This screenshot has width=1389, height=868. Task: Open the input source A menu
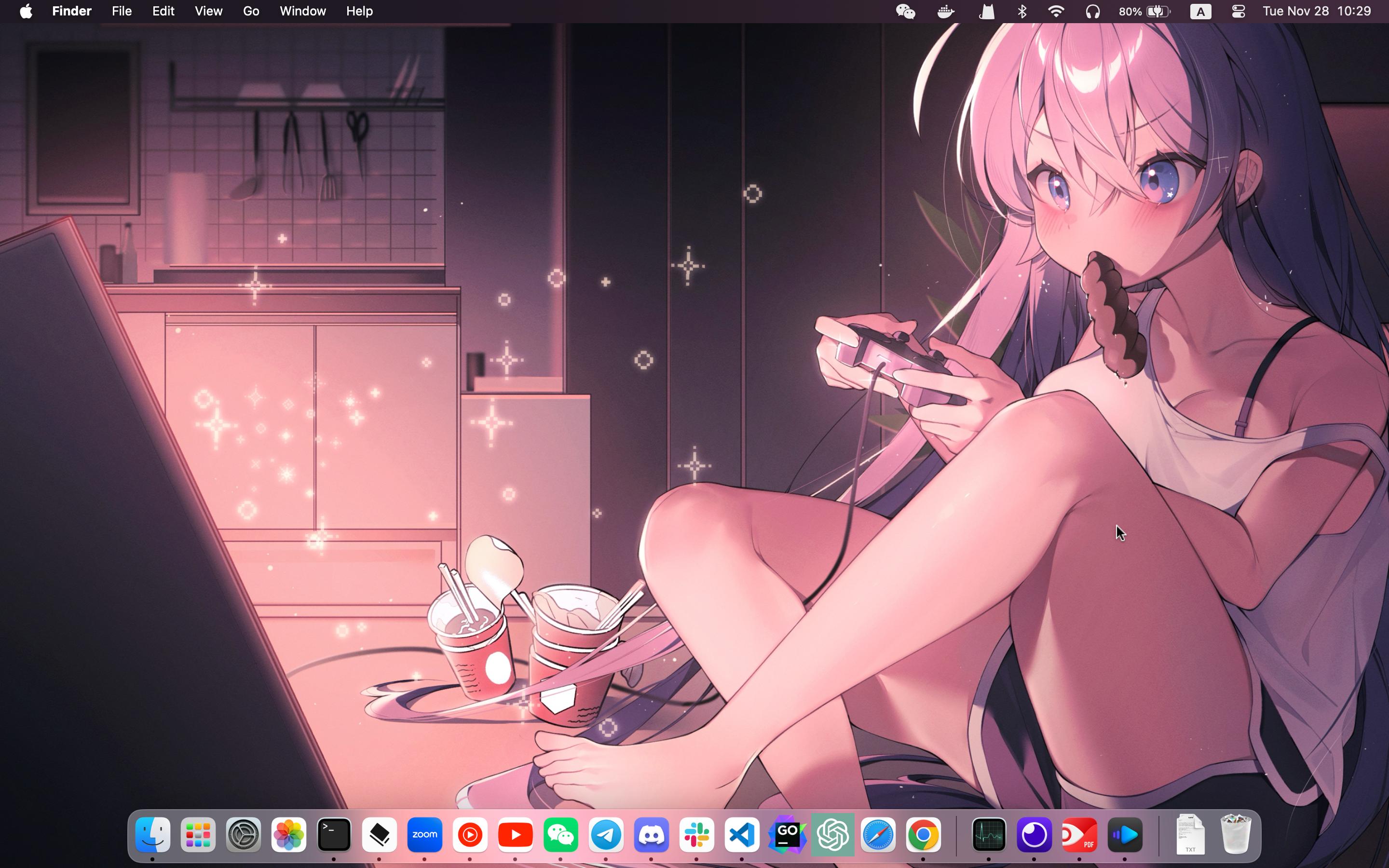(1200, 12)
